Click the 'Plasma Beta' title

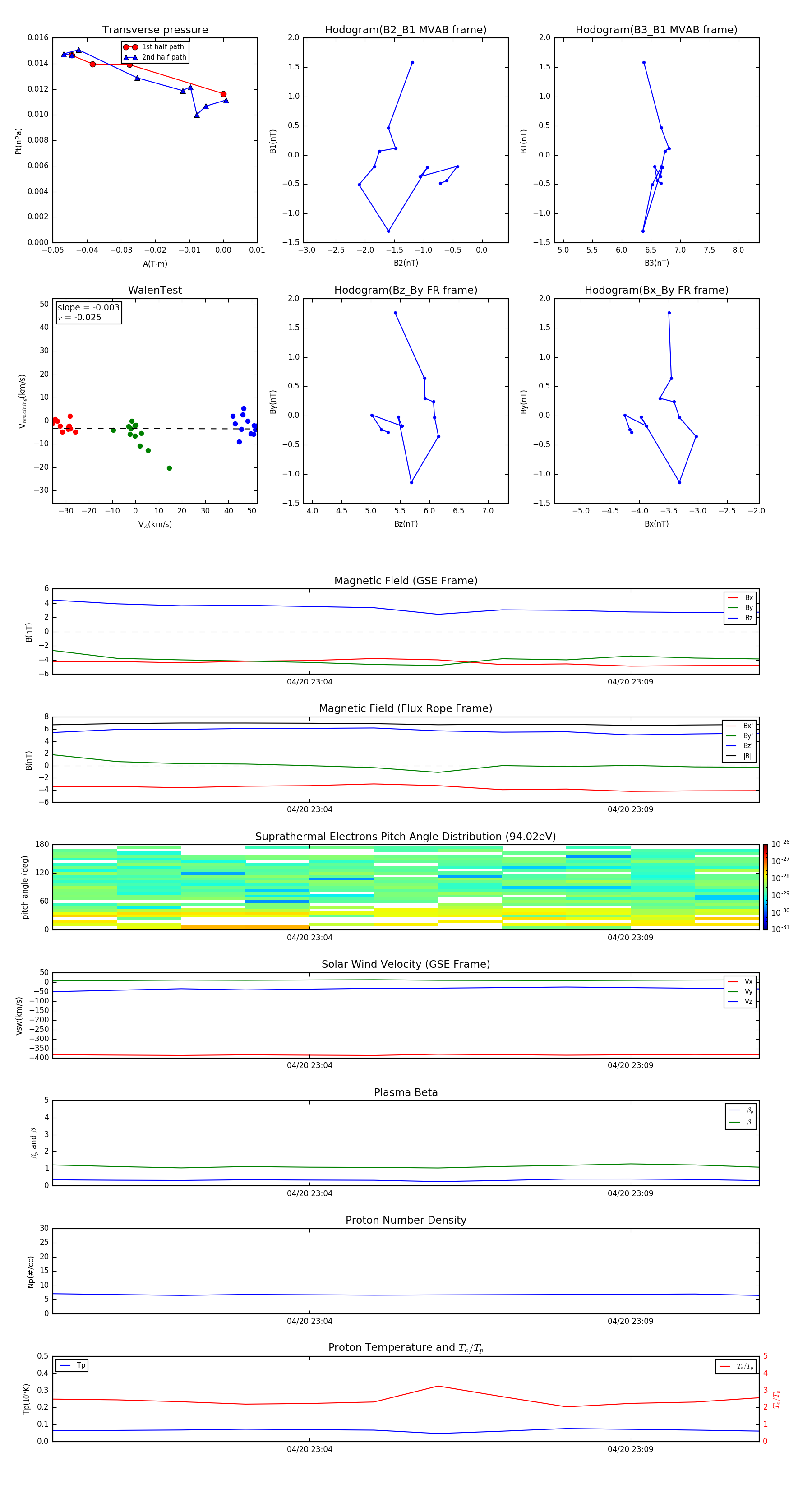click(406, 1093)
